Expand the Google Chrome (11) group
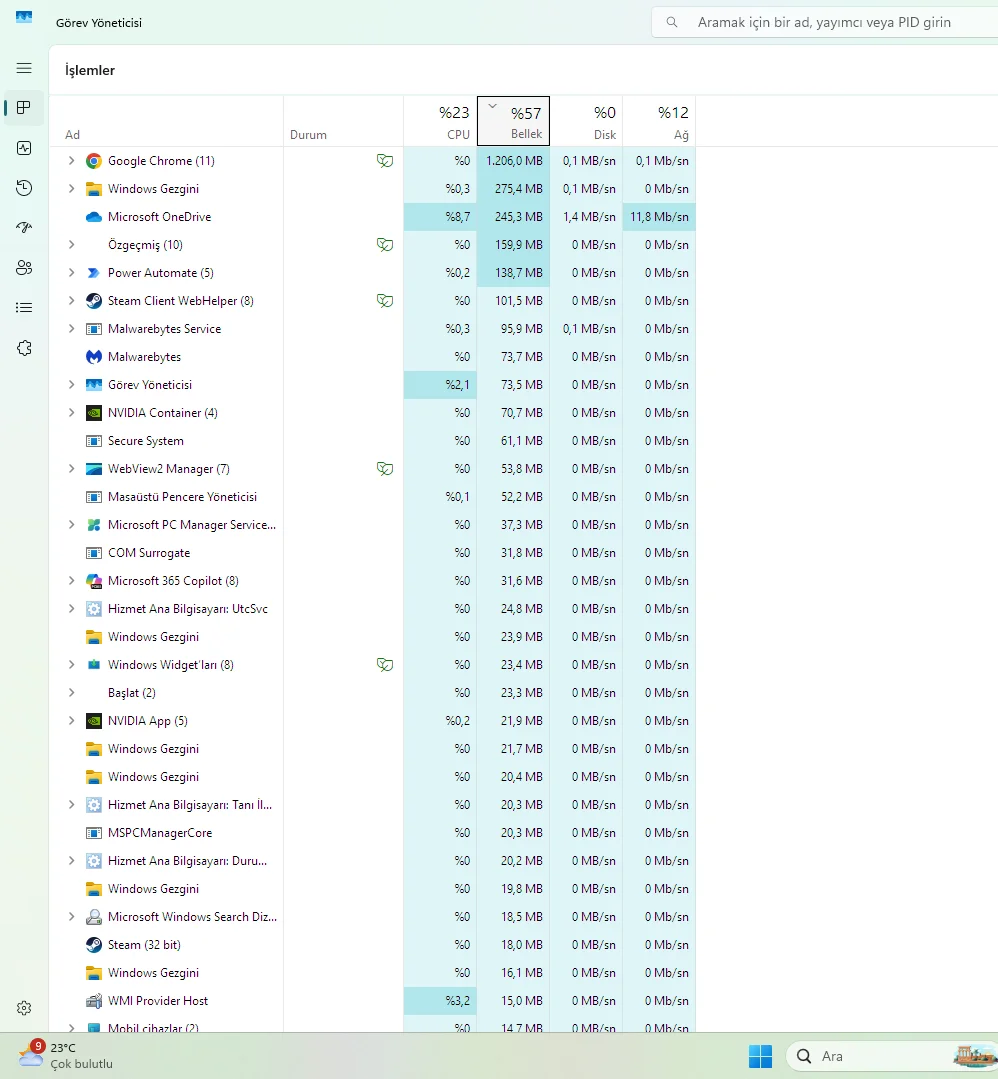998x1079 pixels. pyautogui.click(x=71, y=161)
